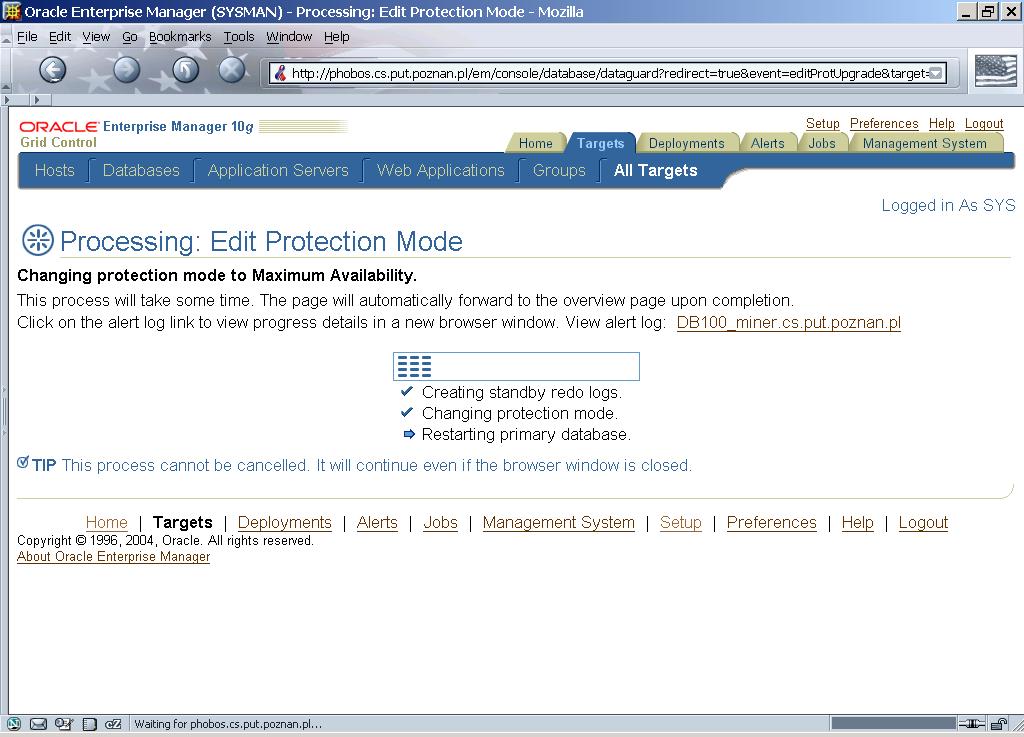
Task: Open the Mail envelope icon in the status bar
Action: (39, 723)
